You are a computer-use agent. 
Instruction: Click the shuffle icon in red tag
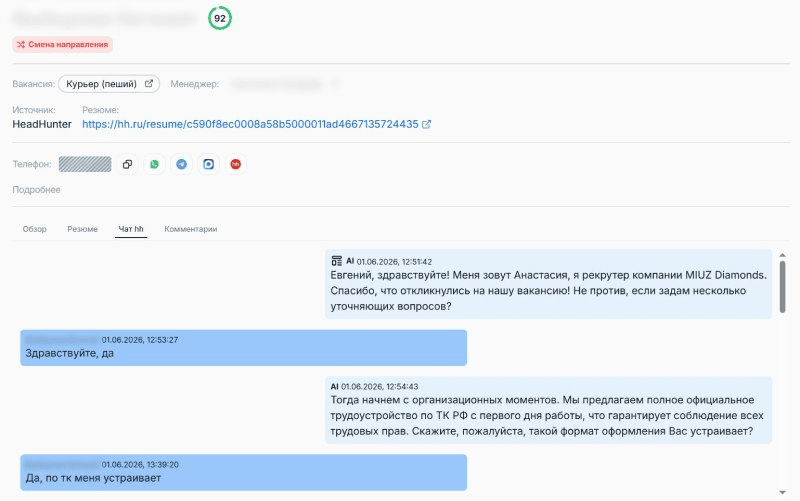pyautogui.click(x=21, y=44)
